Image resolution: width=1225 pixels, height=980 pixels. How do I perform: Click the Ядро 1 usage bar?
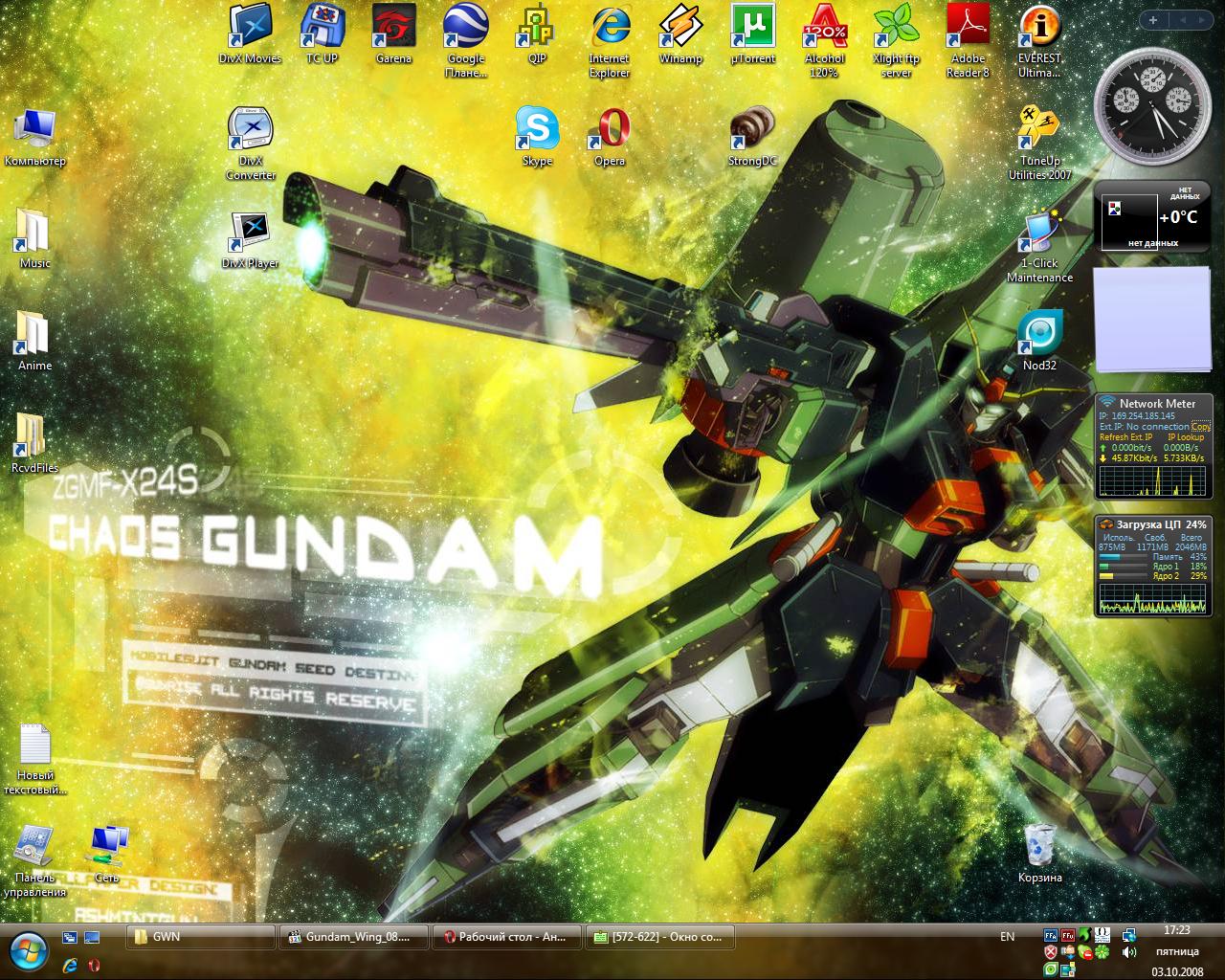coord(1124,567)
